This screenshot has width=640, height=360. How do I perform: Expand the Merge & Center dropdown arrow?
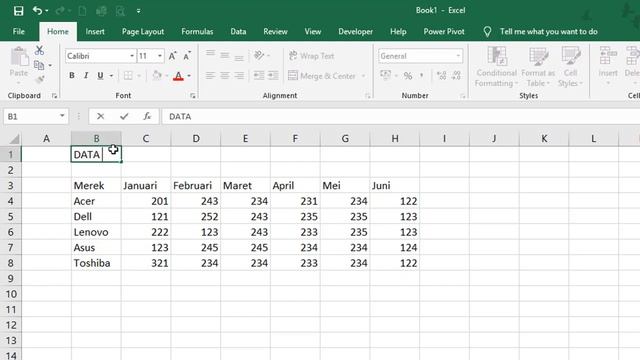pyautogui.click(x=363, y=76)
